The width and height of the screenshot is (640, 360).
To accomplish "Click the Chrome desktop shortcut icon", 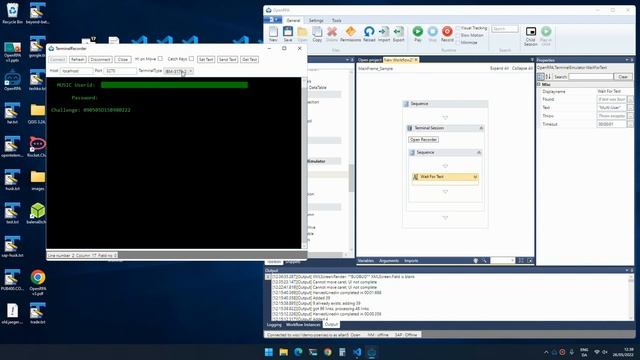I will (38, 278).
